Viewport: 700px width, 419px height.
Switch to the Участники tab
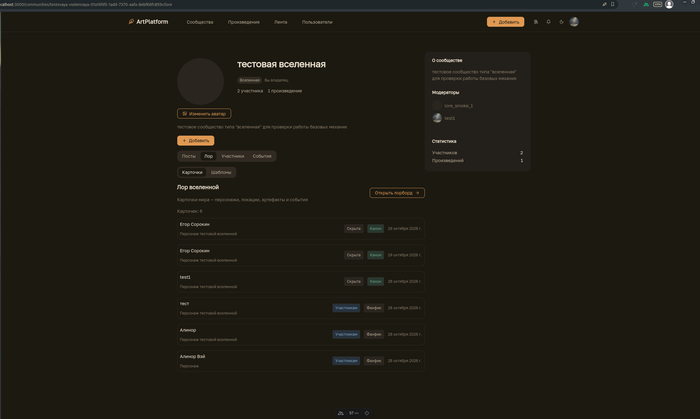233,156
